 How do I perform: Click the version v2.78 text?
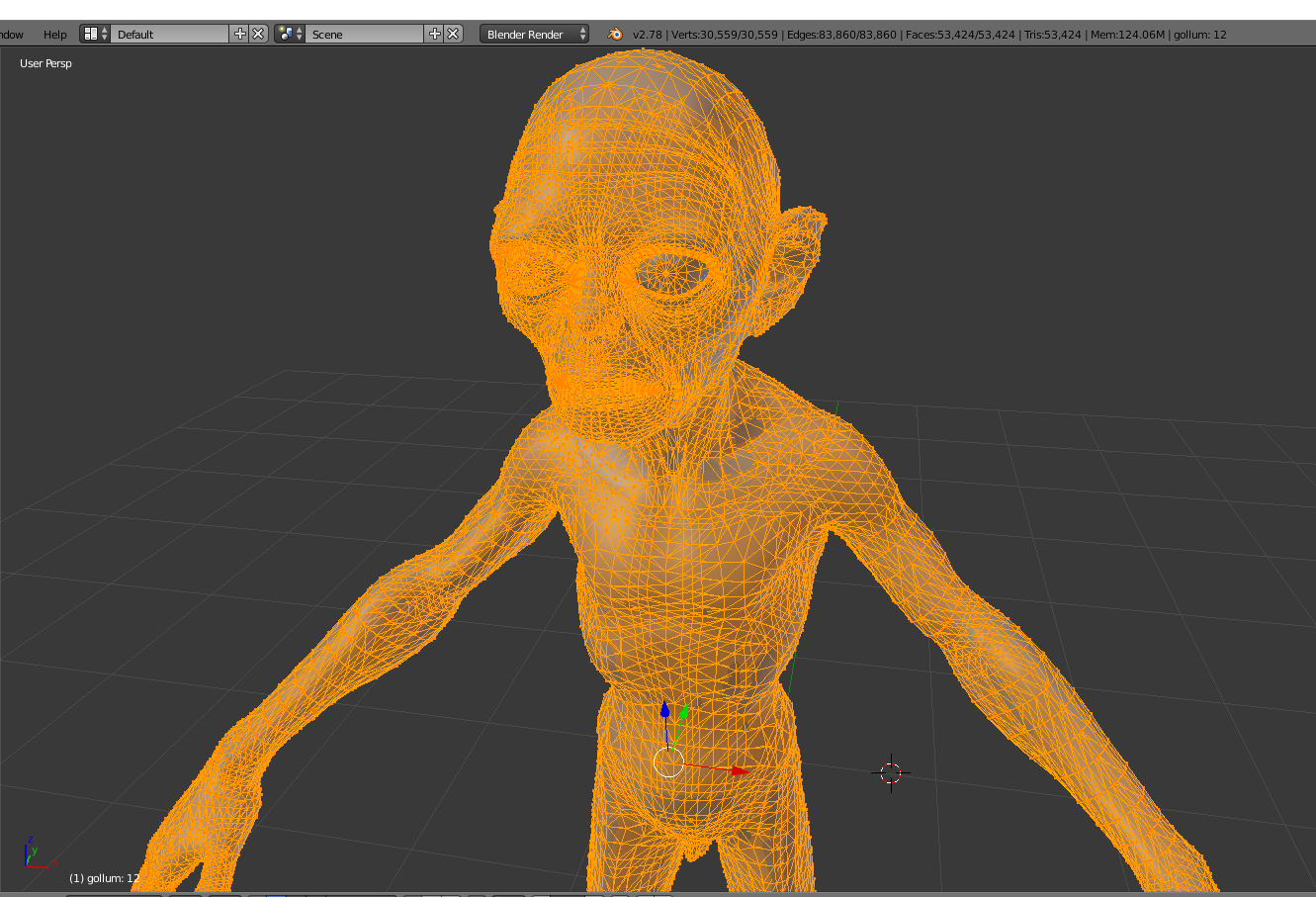click(x=648, y=35)
